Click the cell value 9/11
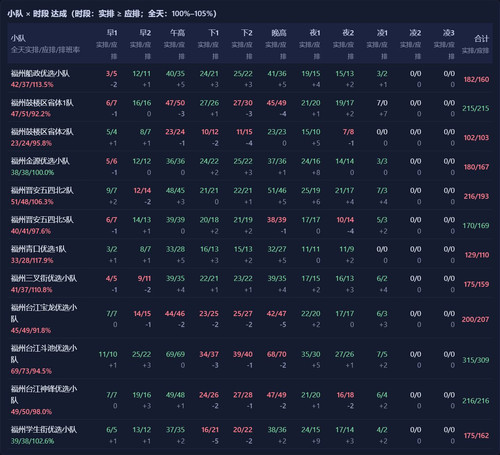 click(x=144, y=279)
